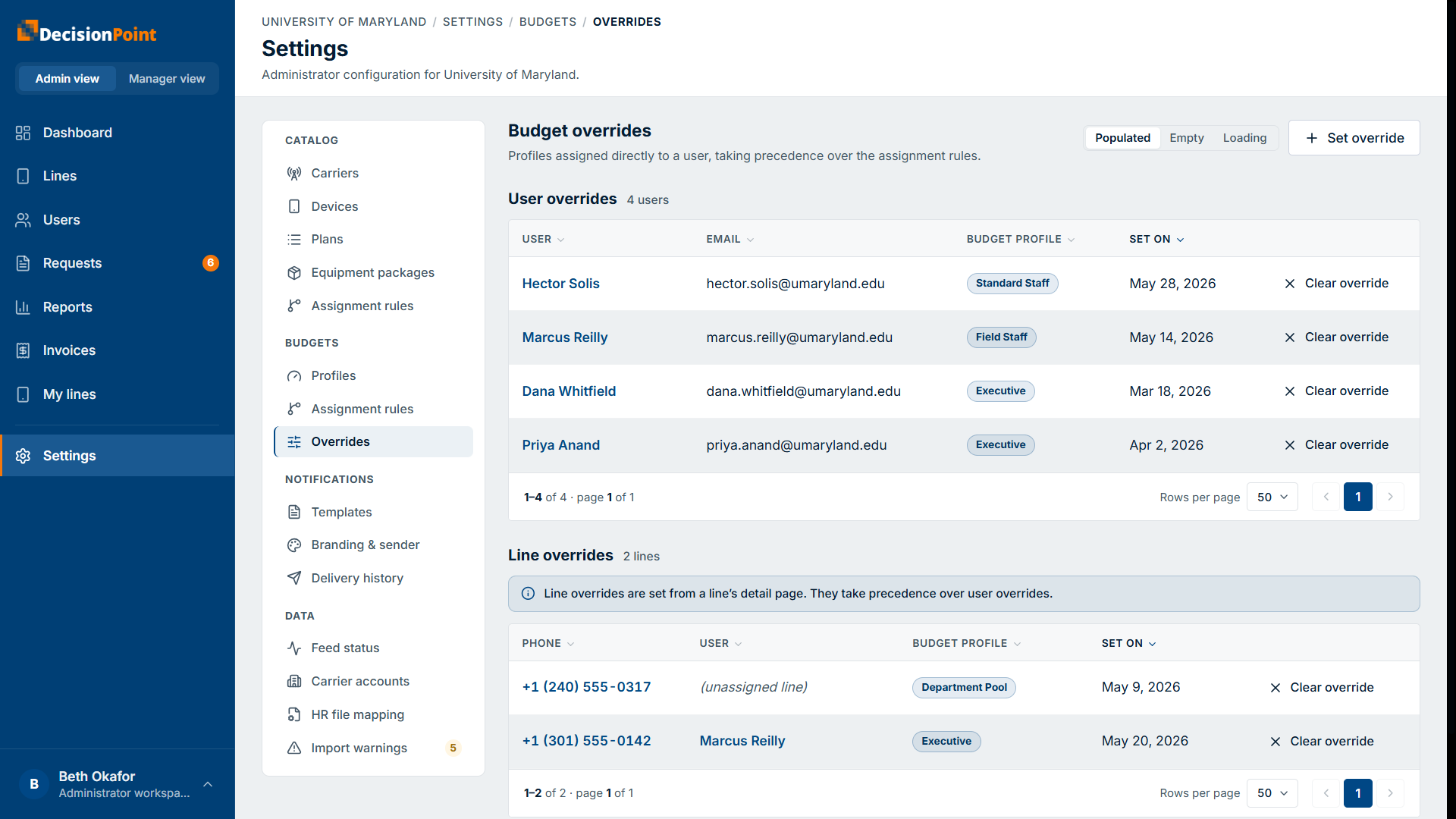Open the Dashboard icon in sidebar
The width and height of the screenshot is (1456, 819).
pos(23,133)
